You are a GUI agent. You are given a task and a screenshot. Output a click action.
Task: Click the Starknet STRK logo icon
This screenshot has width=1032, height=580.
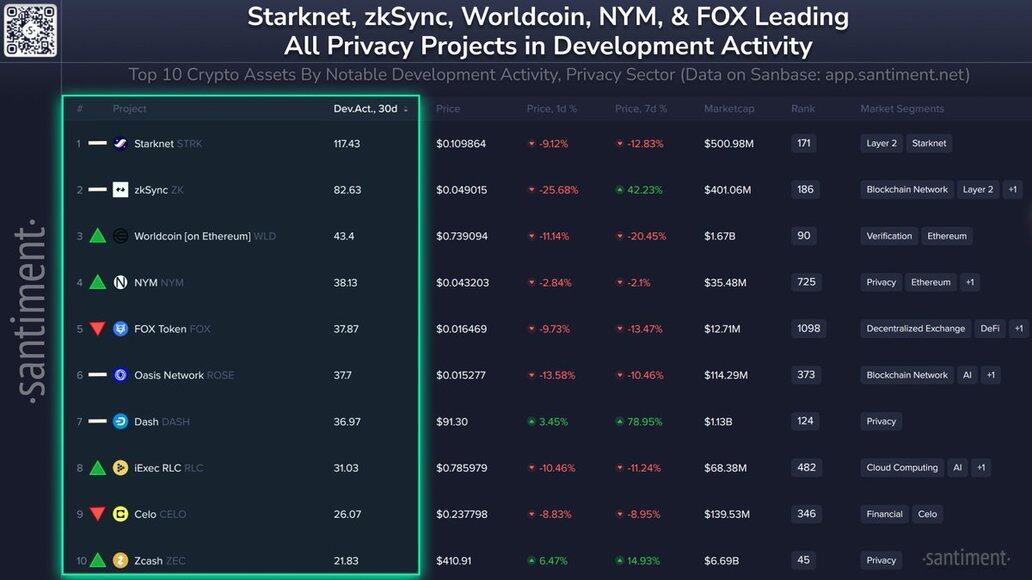tap(120, 143)
